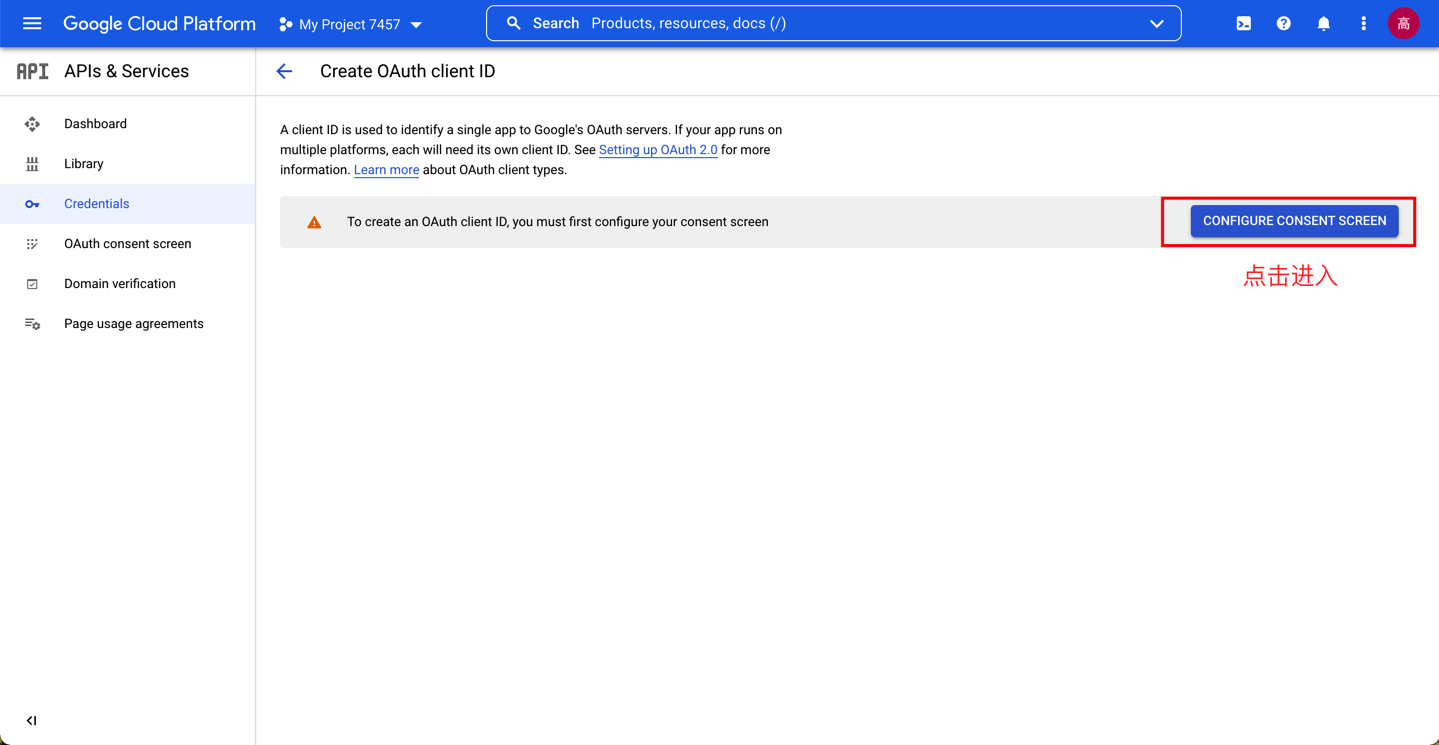The image size is (1439, 745).
Task: Open Library in the sidebar
Action: pyautogui.click(x=128, y=164)
